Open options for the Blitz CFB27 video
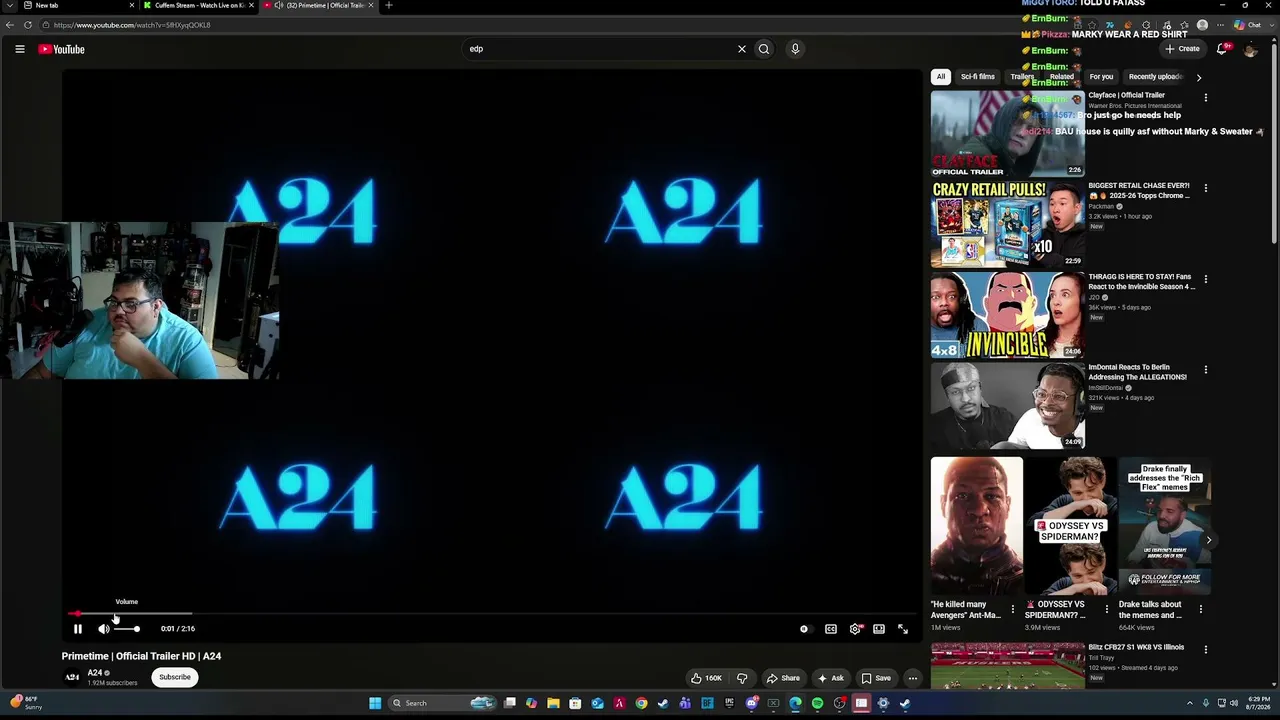Screen dimensions: 1280x720 coord(1205,649)
